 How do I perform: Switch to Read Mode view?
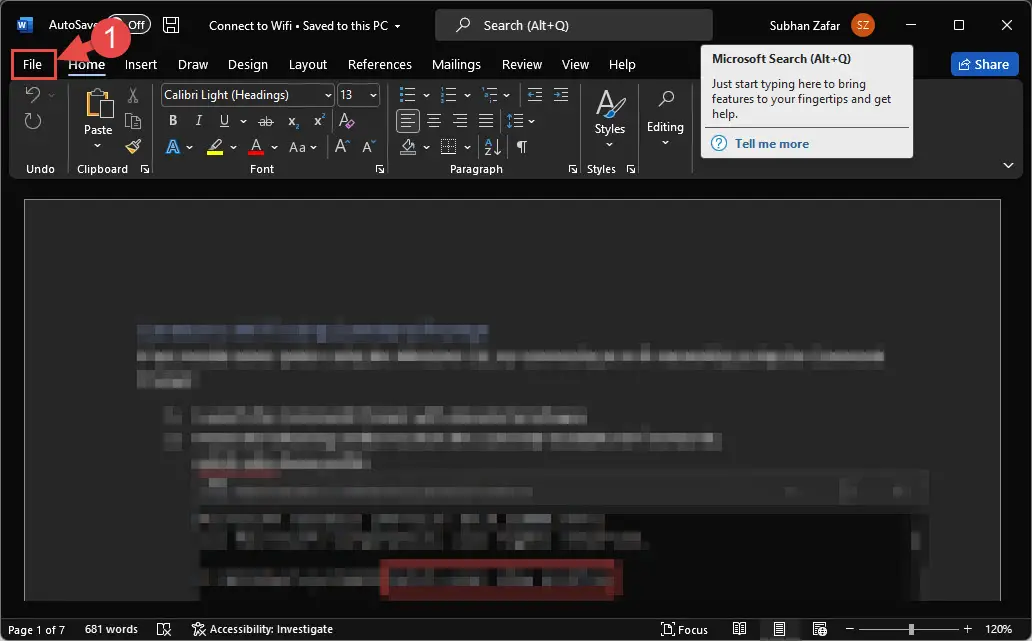739,629
